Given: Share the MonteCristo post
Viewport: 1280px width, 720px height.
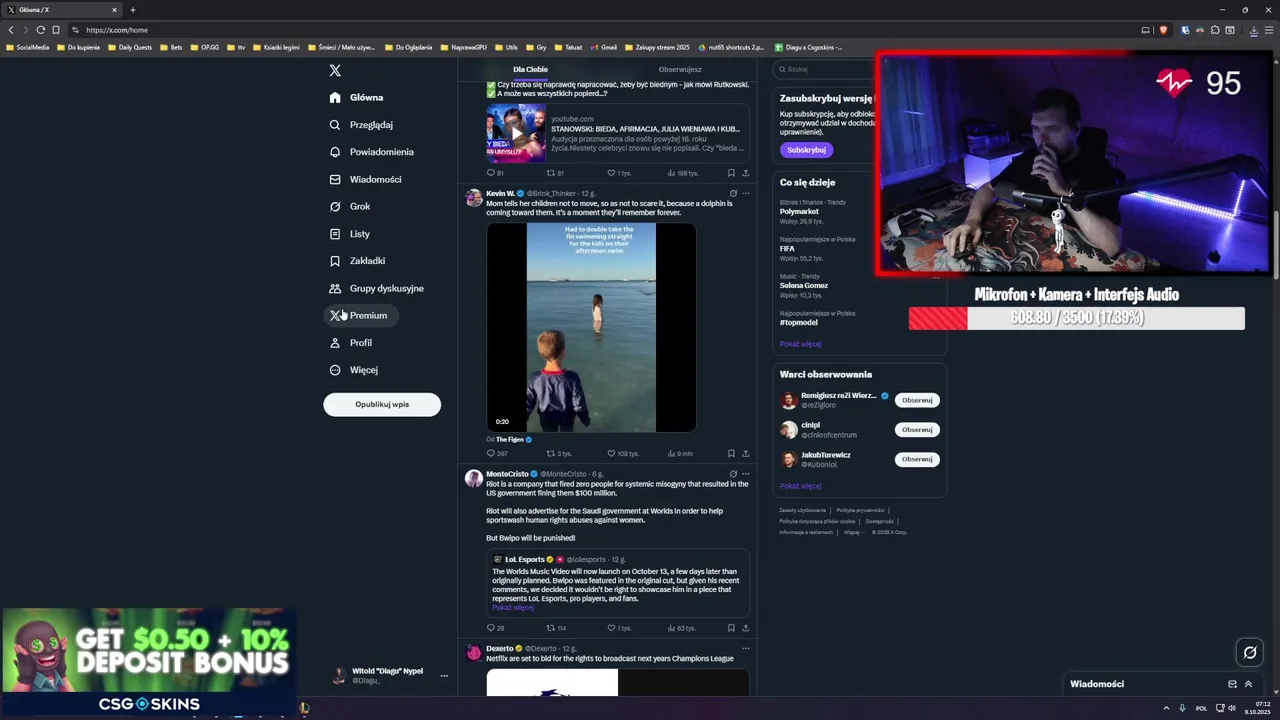Looking at the screenshot, I should [745, 628].
